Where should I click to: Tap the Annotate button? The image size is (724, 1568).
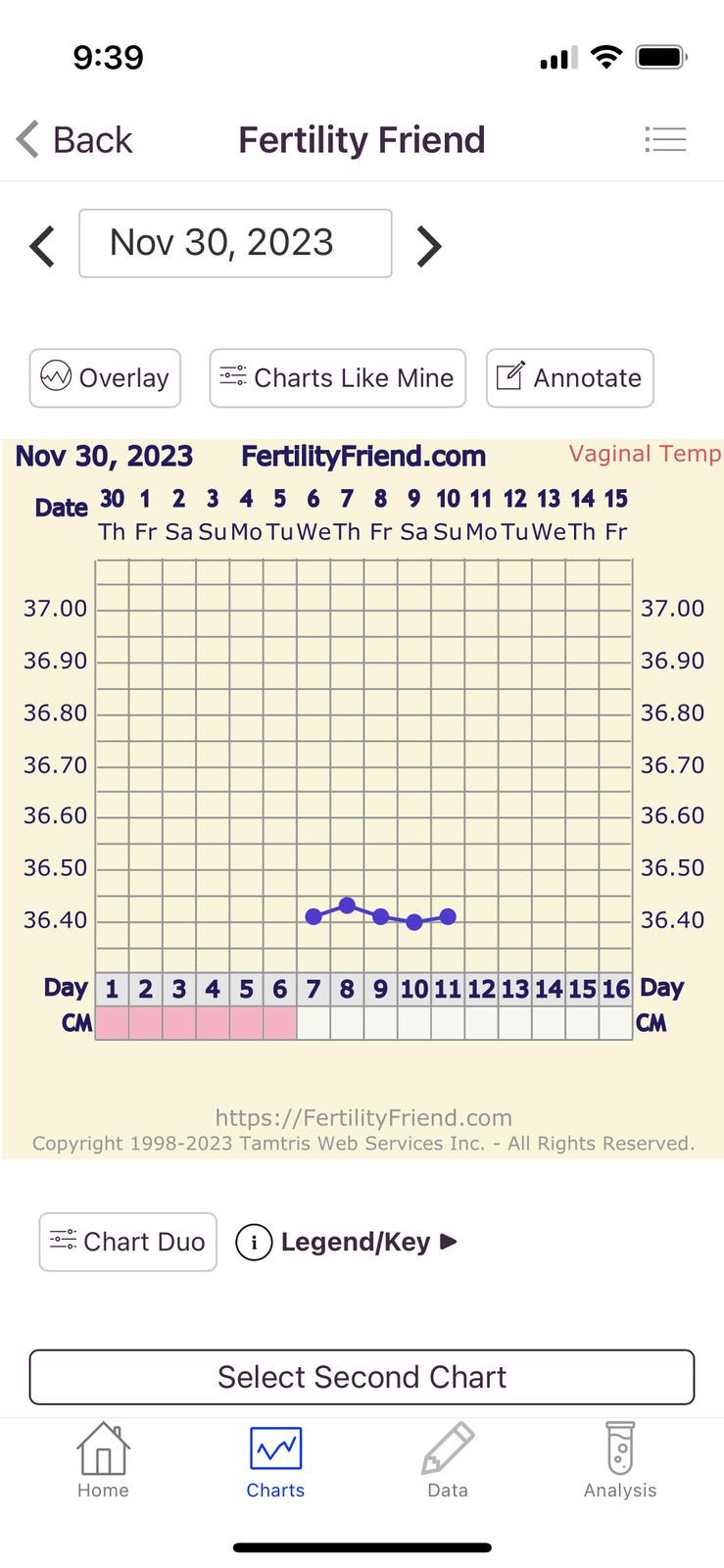point(569,377)
